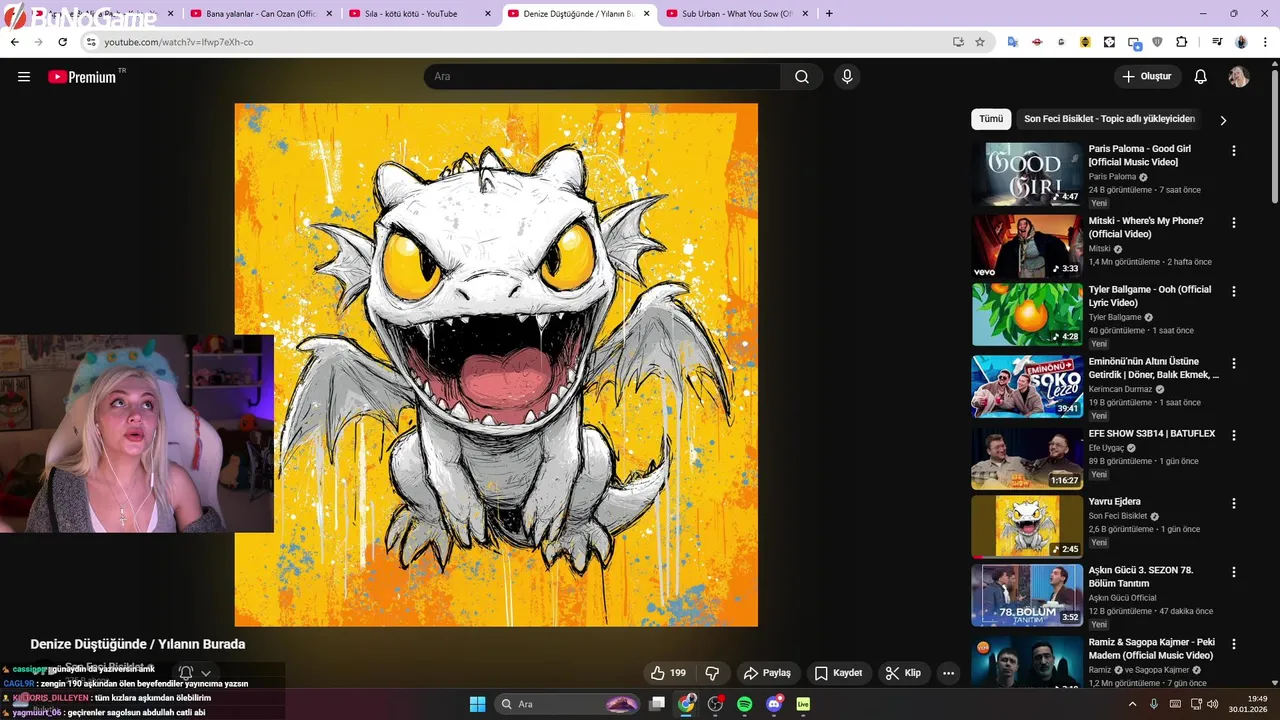
Task: Open Spotify from the taskbar
Action: click(x=744, y=704)
